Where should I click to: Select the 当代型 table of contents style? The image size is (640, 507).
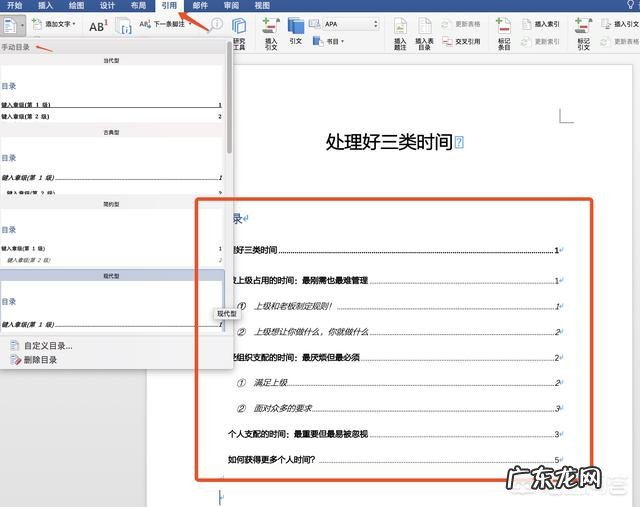(x=111, y=89)
